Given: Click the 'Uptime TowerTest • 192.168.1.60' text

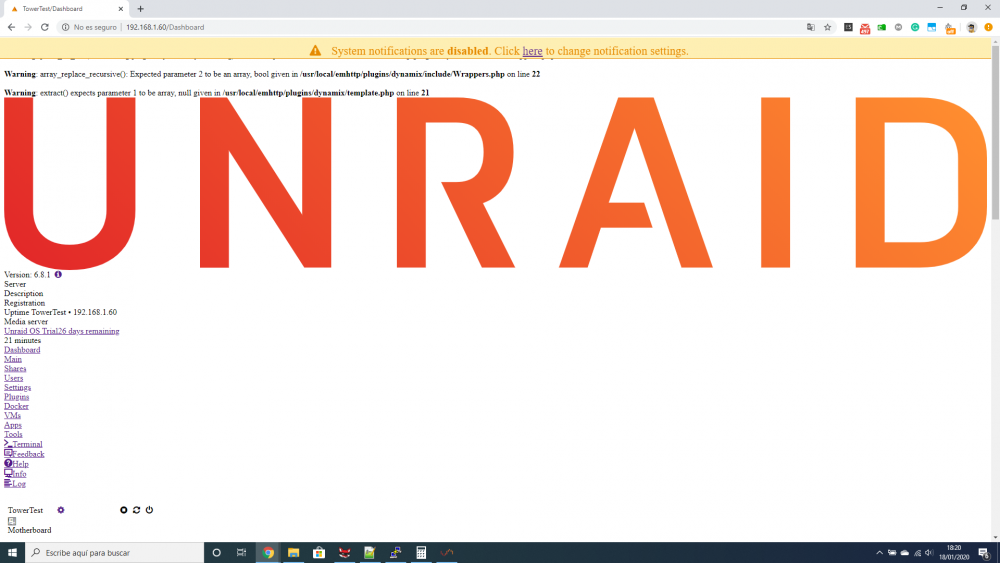Looking at the screenshot, I should pyautogui.click(x=61, y=312).
